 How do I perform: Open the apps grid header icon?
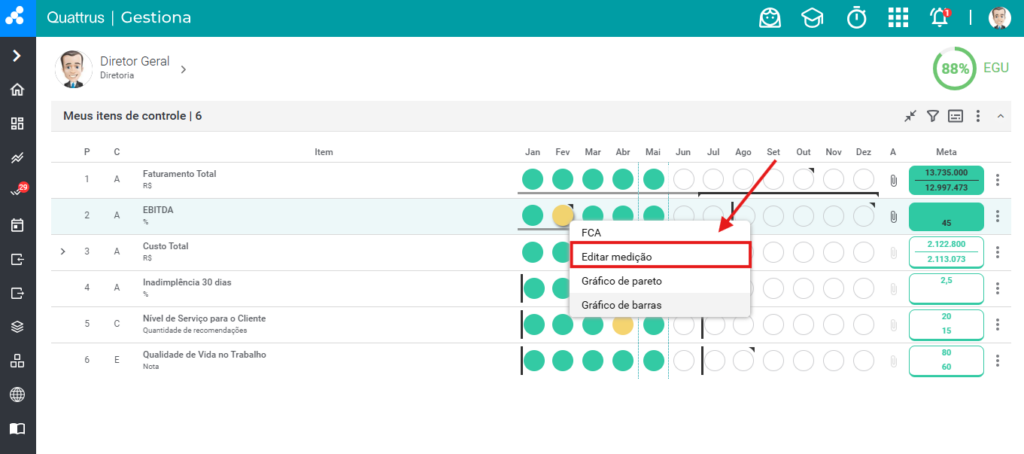[x=898, y=18]
